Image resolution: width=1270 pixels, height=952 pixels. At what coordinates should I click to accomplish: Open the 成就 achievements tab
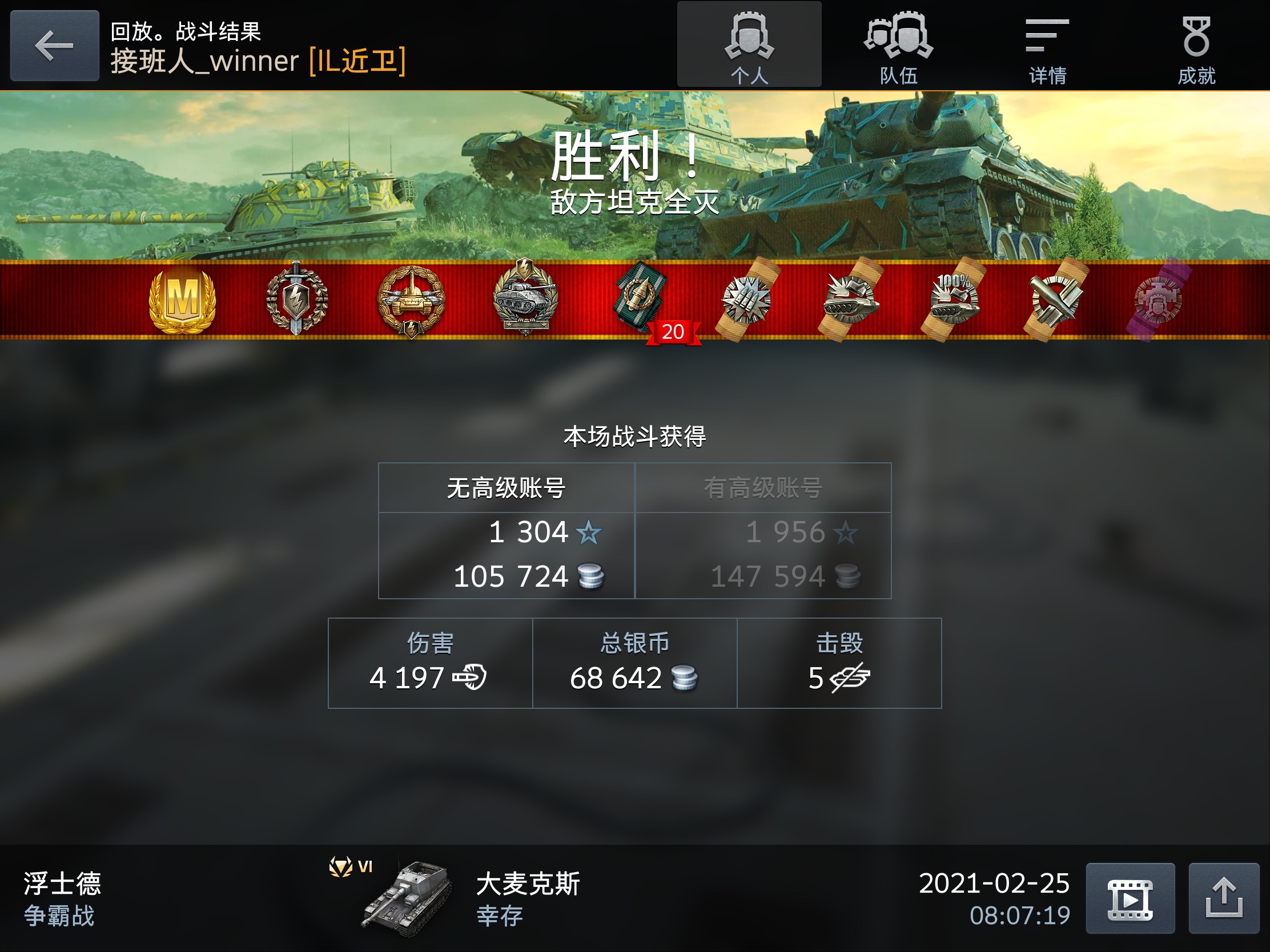(x=1196, y=44)
